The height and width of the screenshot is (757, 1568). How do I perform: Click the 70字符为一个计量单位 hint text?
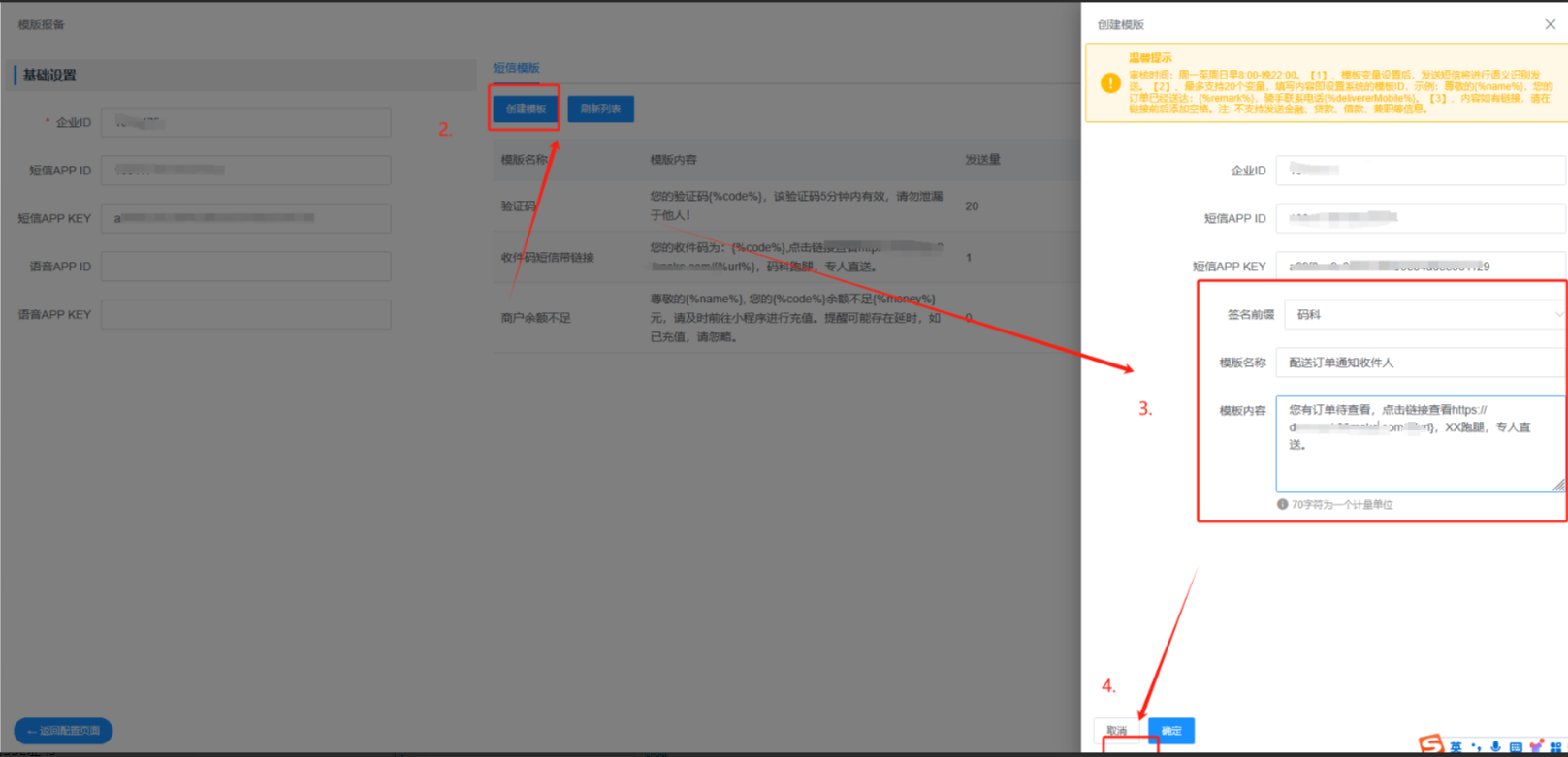click(x=1342, y=505)
